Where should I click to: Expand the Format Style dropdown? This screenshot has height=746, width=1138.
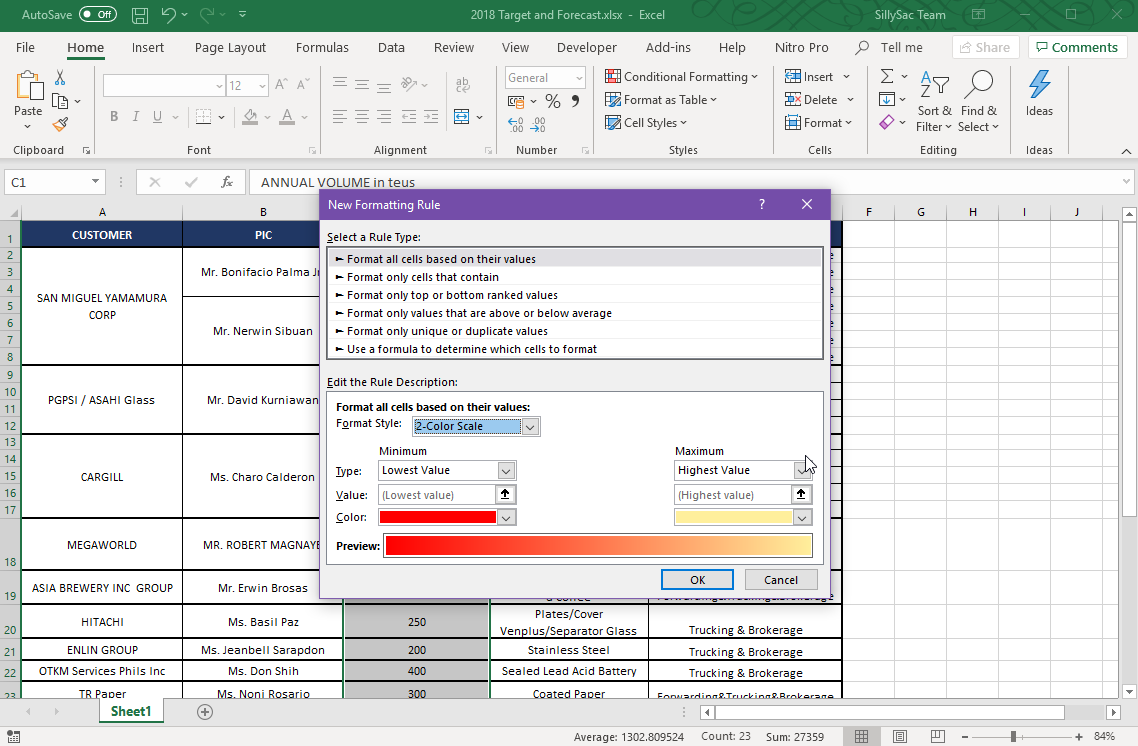[x=531, y=427]
